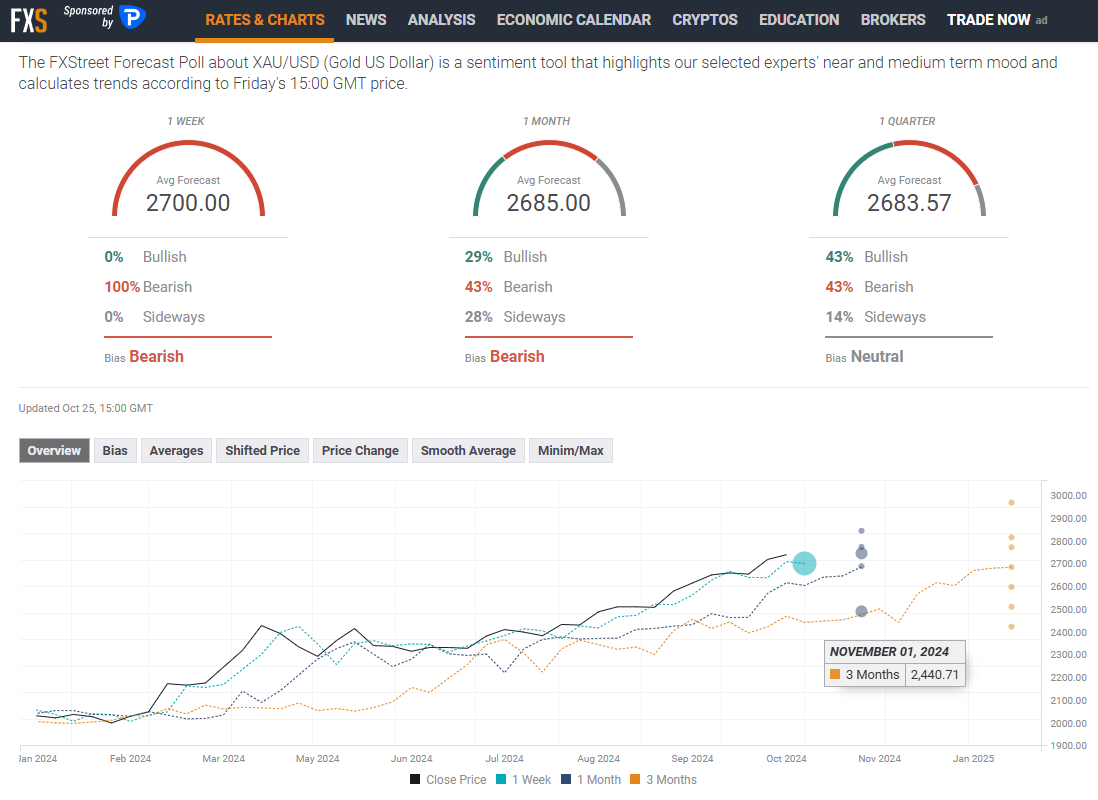Click the 1 Quarter Avg Forecast gauge
This screenshot has height=800, width=1098.
tap(908, 185)
